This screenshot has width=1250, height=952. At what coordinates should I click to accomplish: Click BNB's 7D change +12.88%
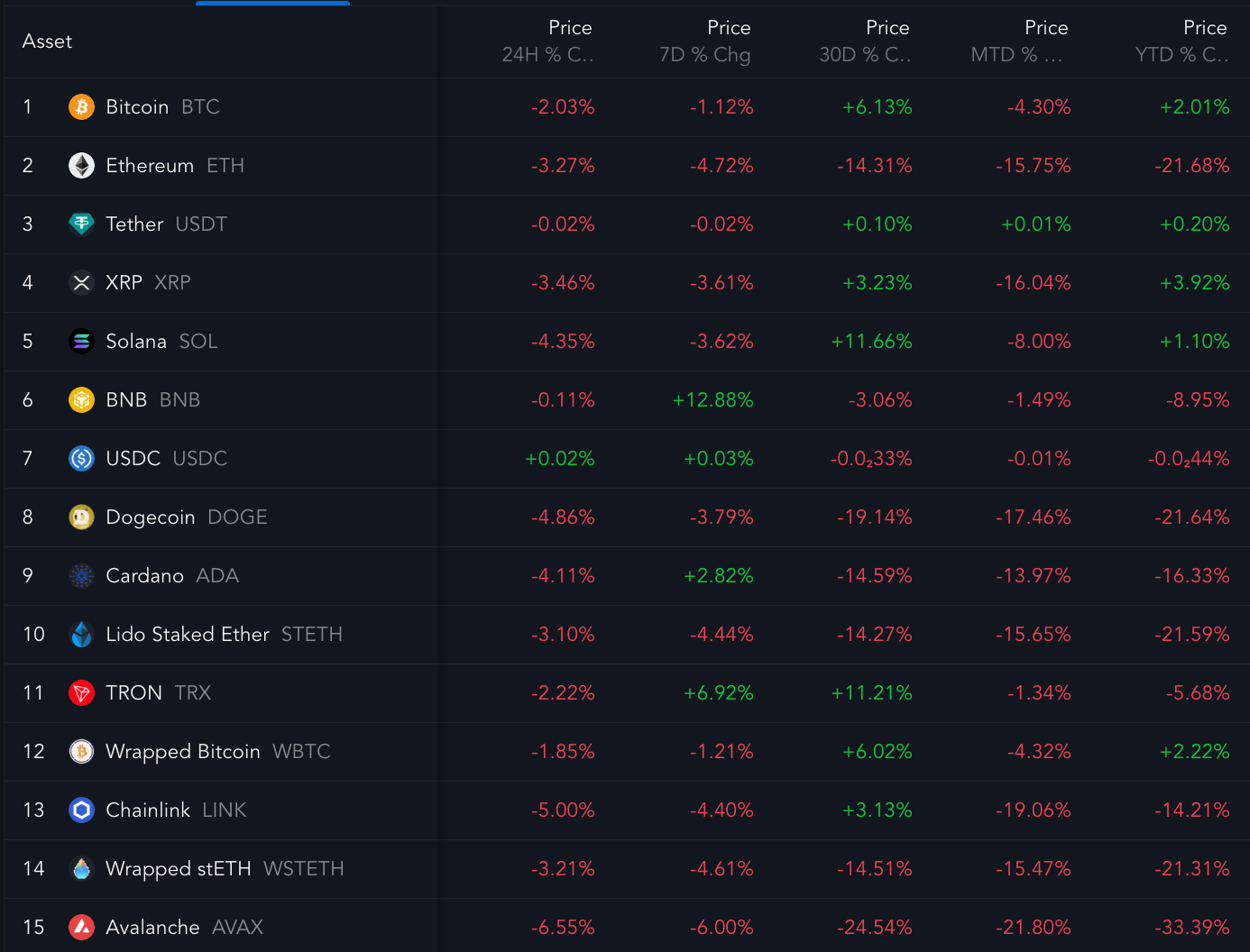(712, 400)
